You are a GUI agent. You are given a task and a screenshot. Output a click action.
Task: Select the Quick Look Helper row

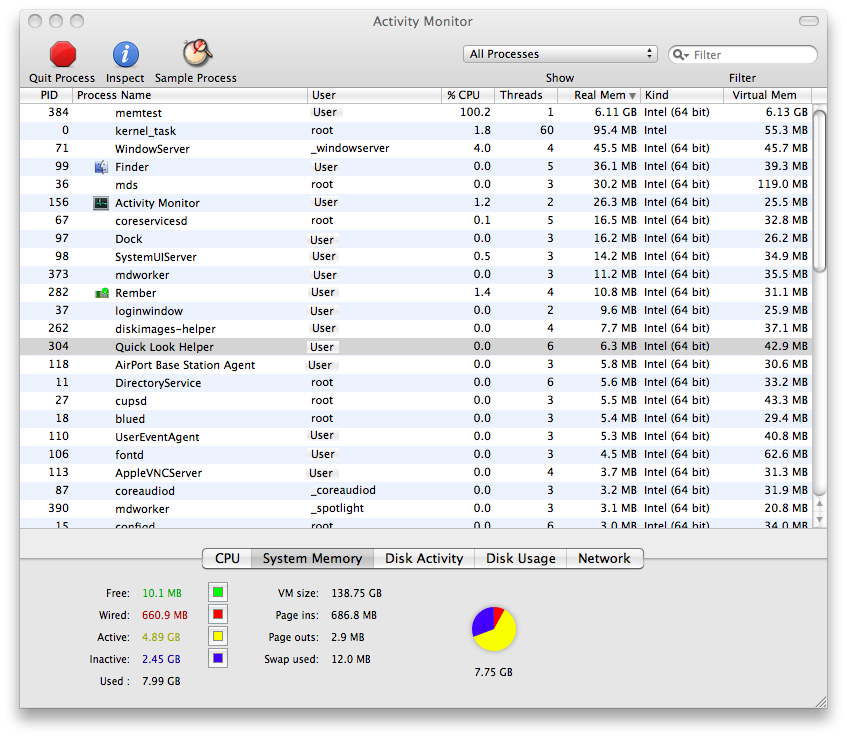[416, 347]
